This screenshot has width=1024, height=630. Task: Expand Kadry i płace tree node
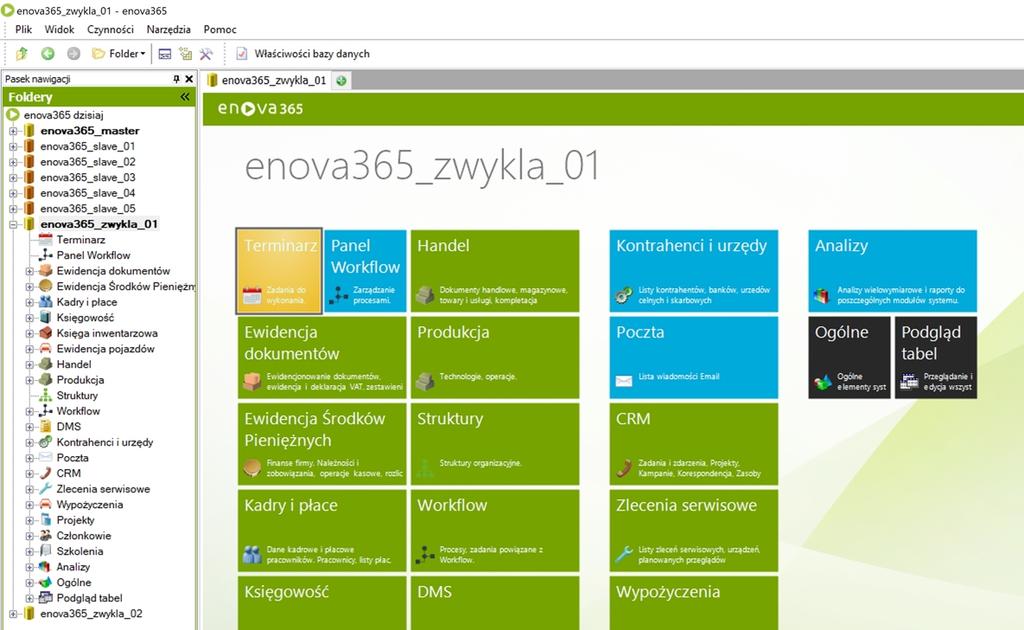coord(29,302)
